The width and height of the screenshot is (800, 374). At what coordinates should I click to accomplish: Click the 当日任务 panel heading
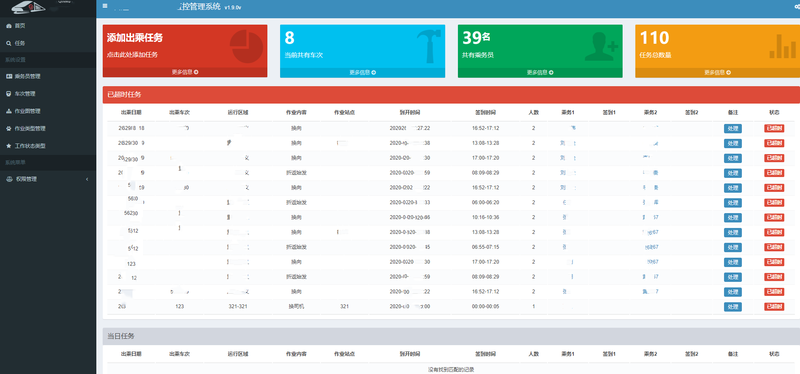(x=120, y=336)
